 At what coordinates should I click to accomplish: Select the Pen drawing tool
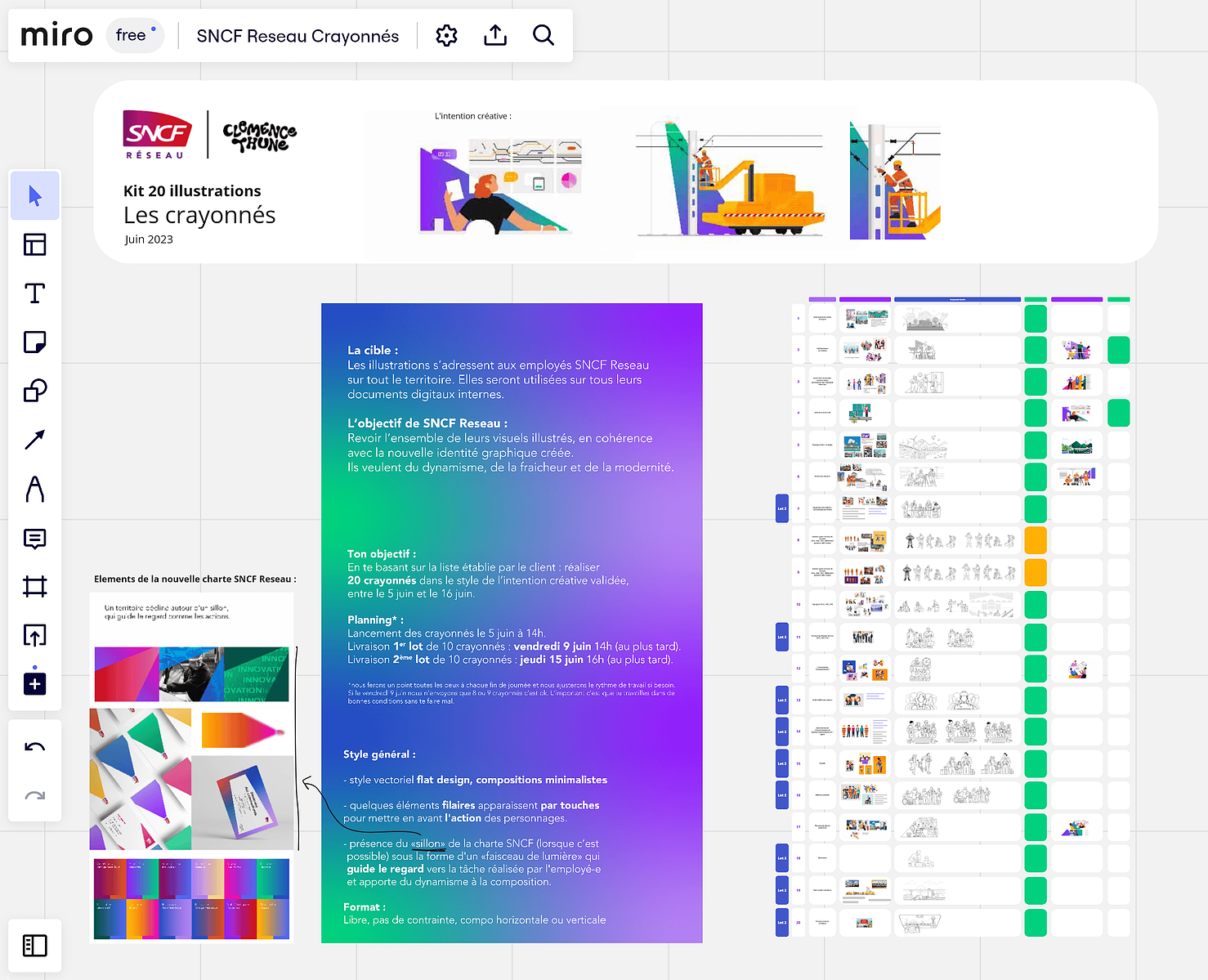click(x=34, y=489)
